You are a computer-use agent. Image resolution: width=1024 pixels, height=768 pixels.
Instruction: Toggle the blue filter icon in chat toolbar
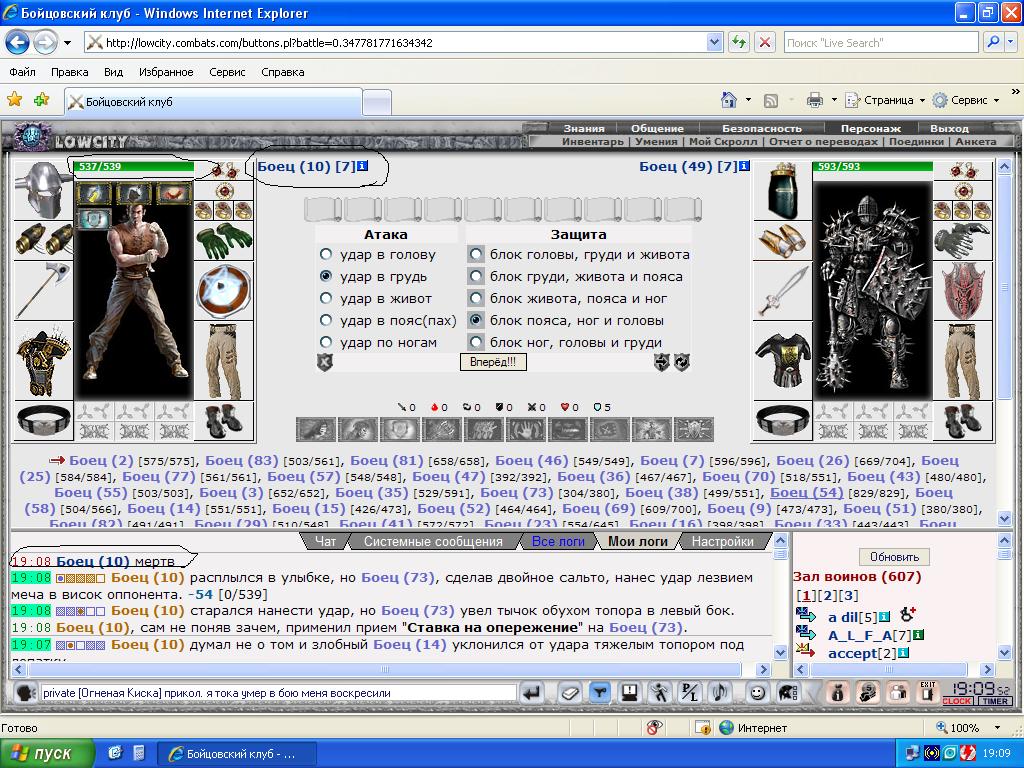pos(600,692)
